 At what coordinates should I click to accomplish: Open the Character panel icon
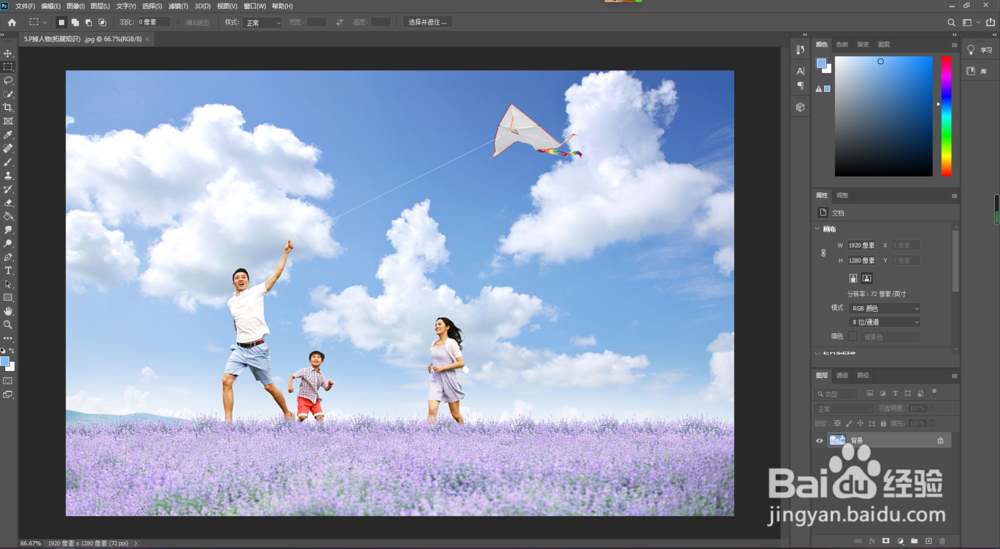coord(800,71)
